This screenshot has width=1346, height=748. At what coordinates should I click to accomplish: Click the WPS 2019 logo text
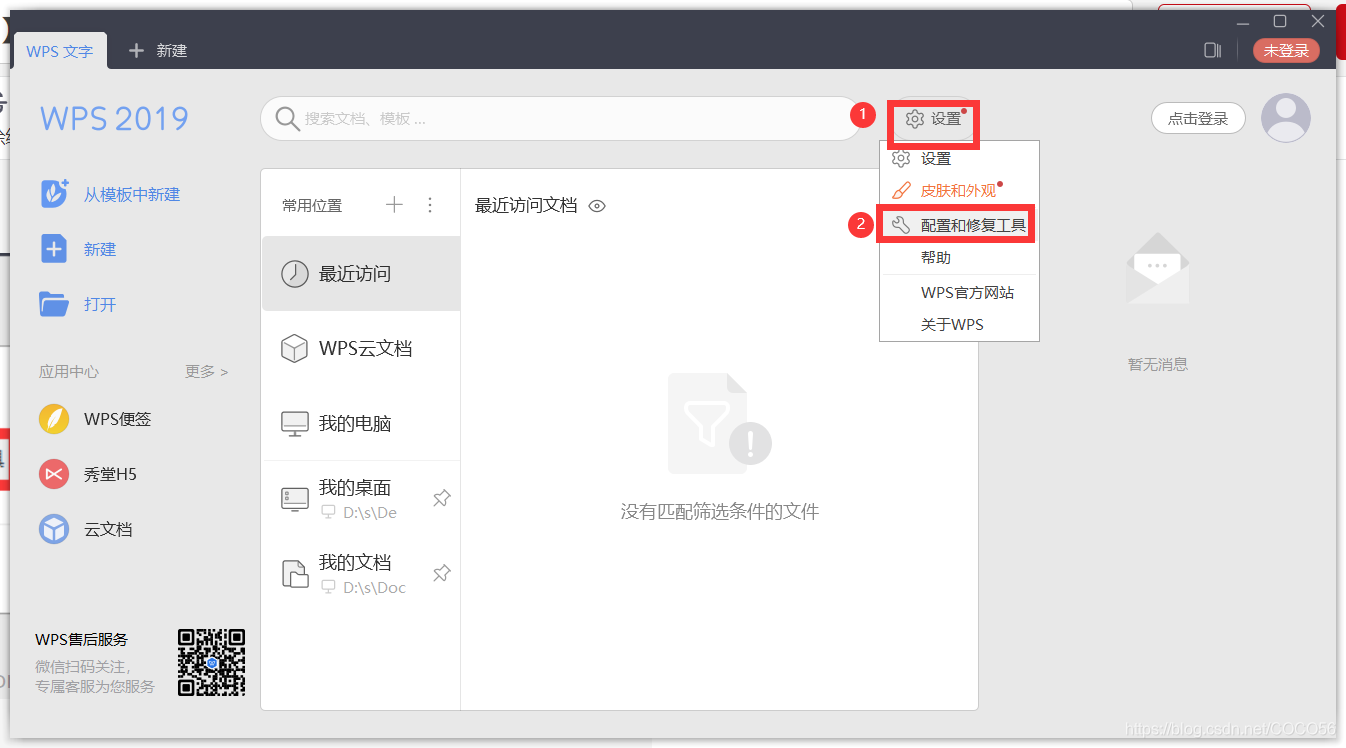point(114,119)
